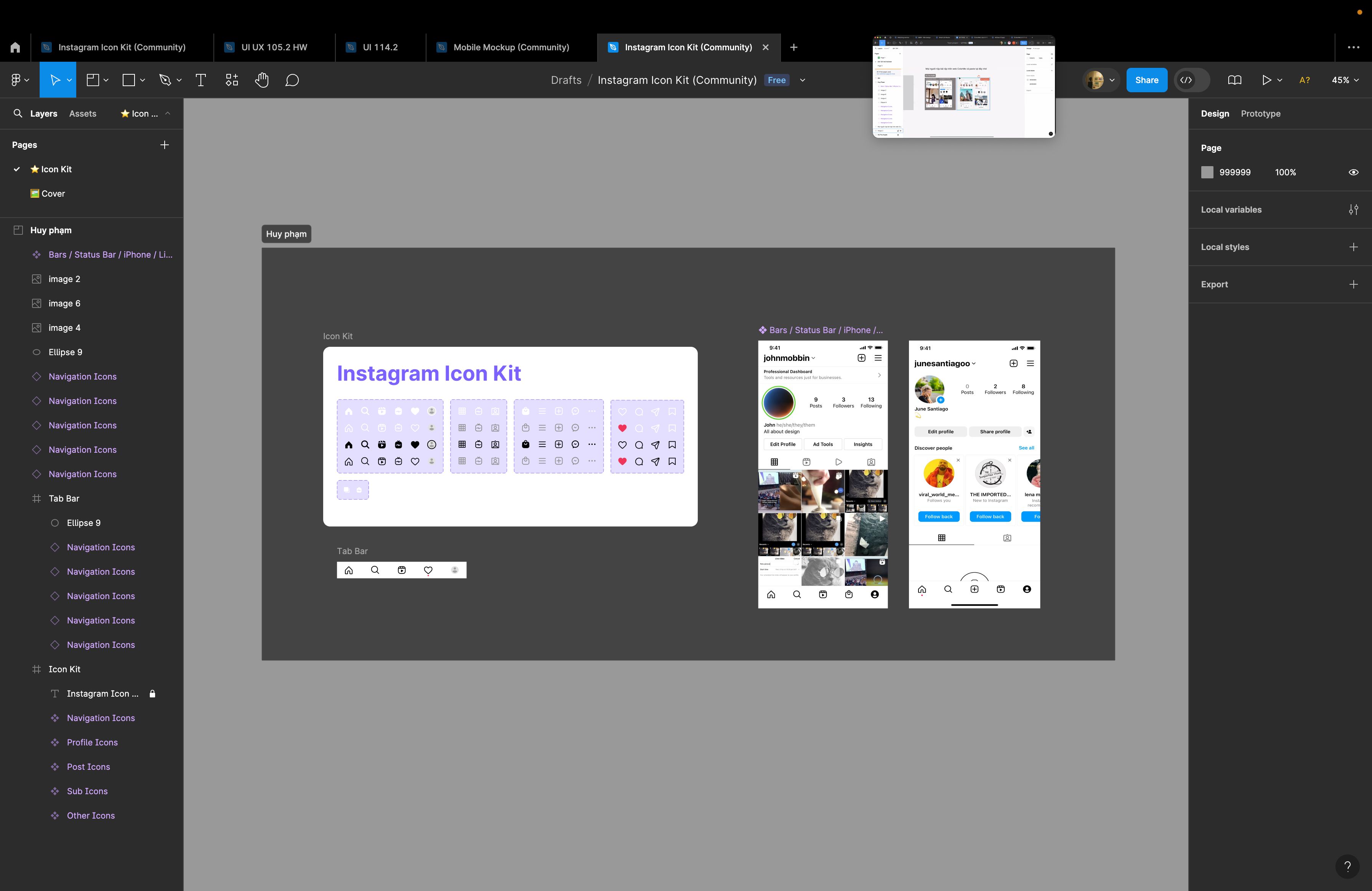Open the Figma main menu icon

(16, 80)
